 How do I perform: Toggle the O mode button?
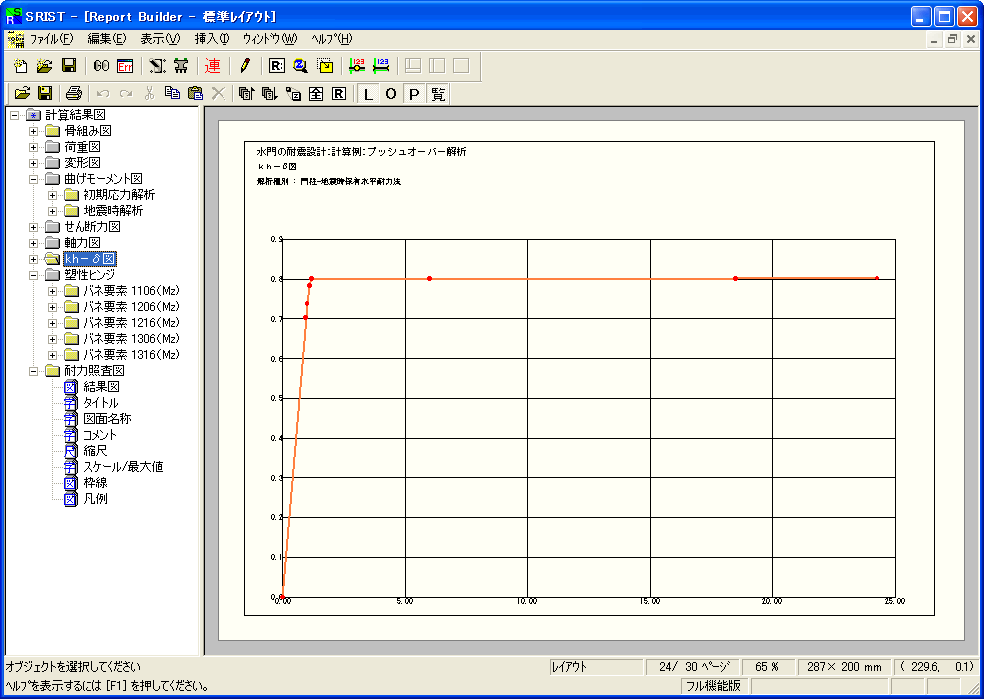(391, 94)
